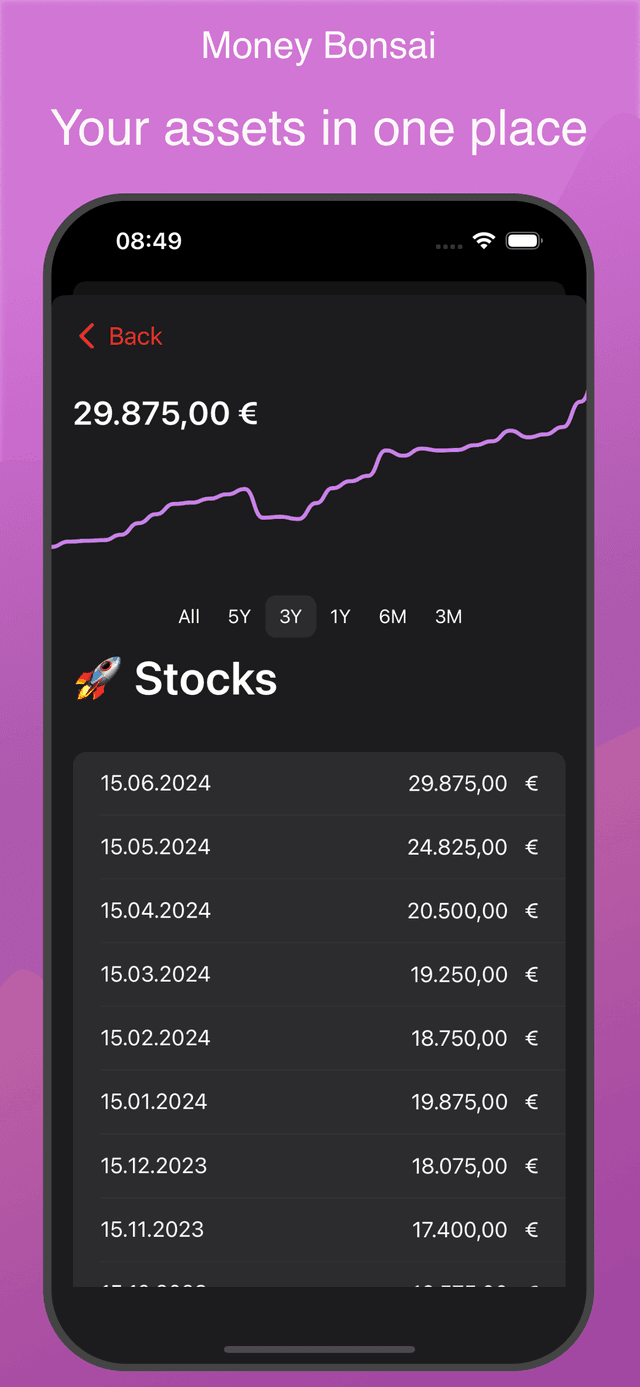This screenshot has width=640, height=1387.
Task: Tap the Wi-Fi status icon
Action: point(484,241)
